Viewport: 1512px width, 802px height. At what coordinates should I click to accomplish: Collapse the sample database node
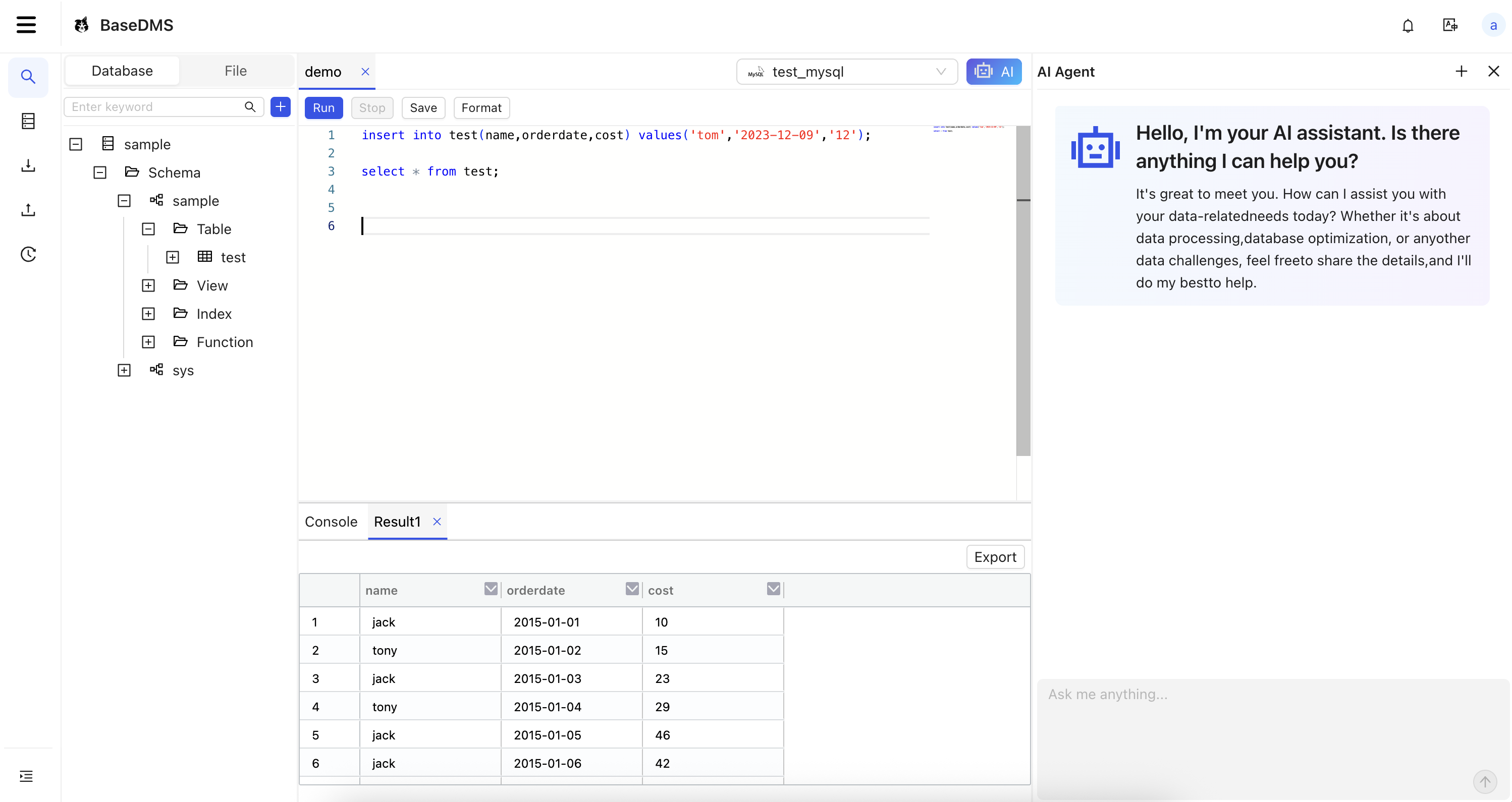tap(76, 144)
